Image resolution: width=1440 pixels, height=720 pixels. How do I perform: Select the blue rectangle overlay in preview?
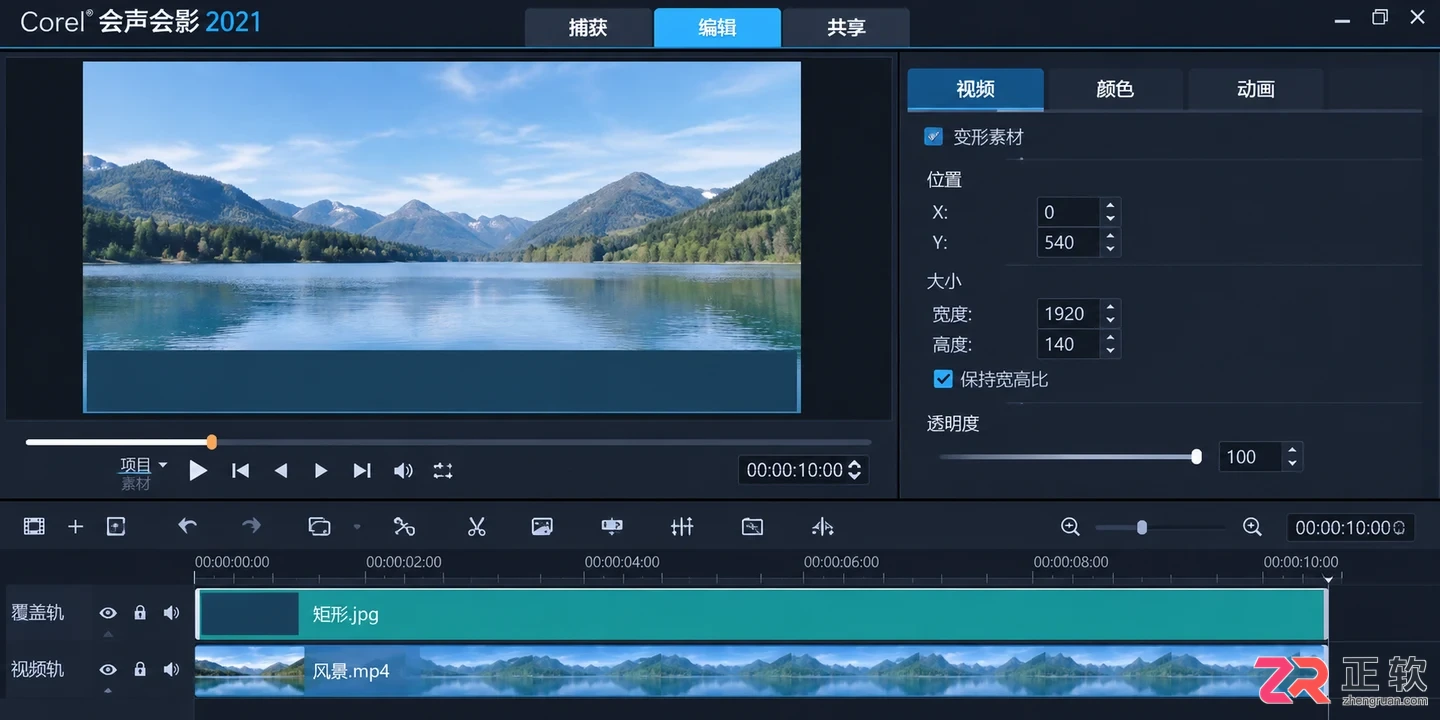tap(441, 381)
